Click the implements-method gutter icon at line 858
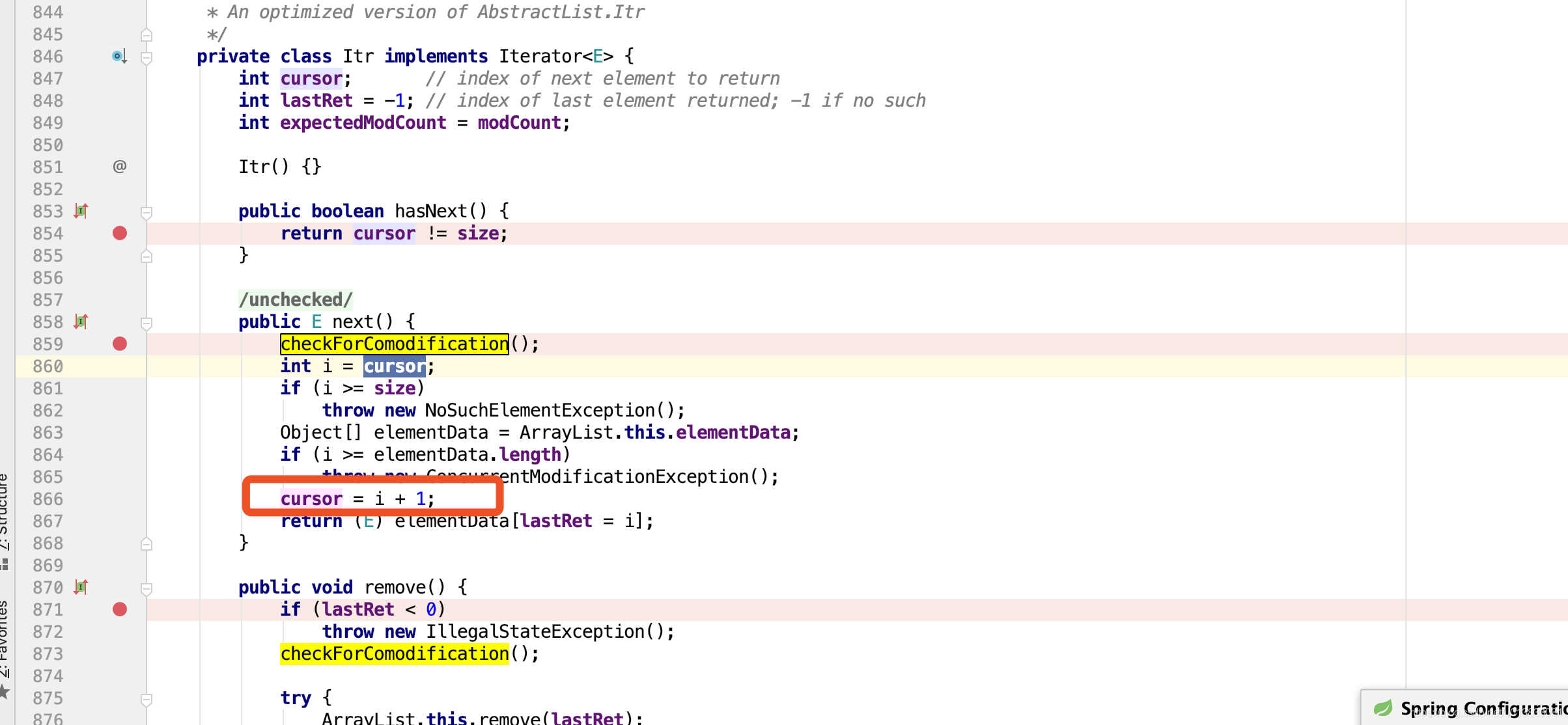1568x725 pixels. tap(81, 321)
